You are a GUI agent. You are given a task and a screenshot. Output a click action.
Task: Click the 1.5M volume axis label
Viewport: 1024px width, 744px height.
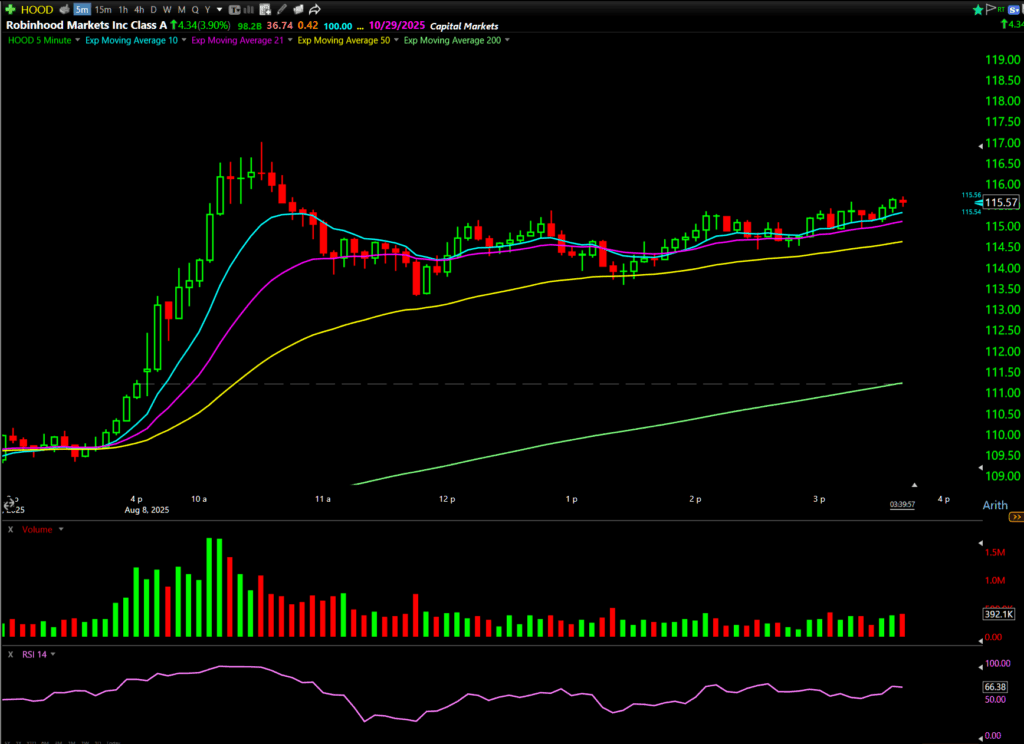pos(995,553)
